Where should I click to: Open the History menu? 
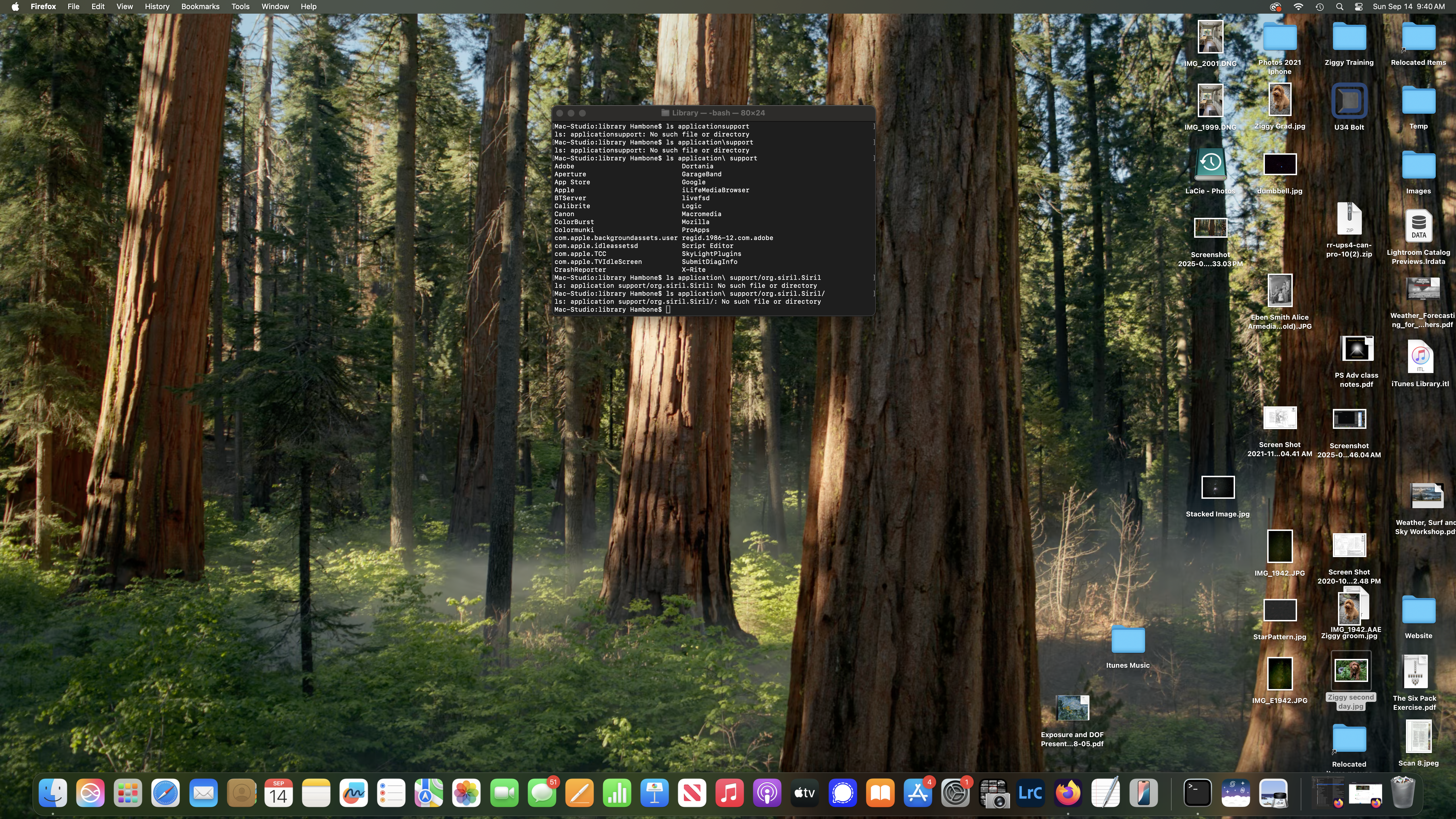[x=157, y=7]
